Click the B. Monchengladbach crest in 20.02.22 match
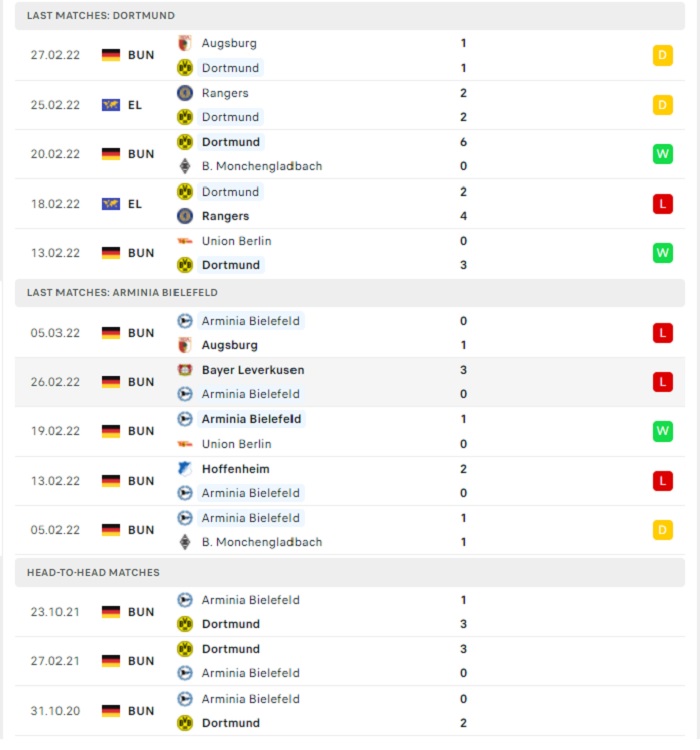The image size is (700, 750). pos(185,166)
